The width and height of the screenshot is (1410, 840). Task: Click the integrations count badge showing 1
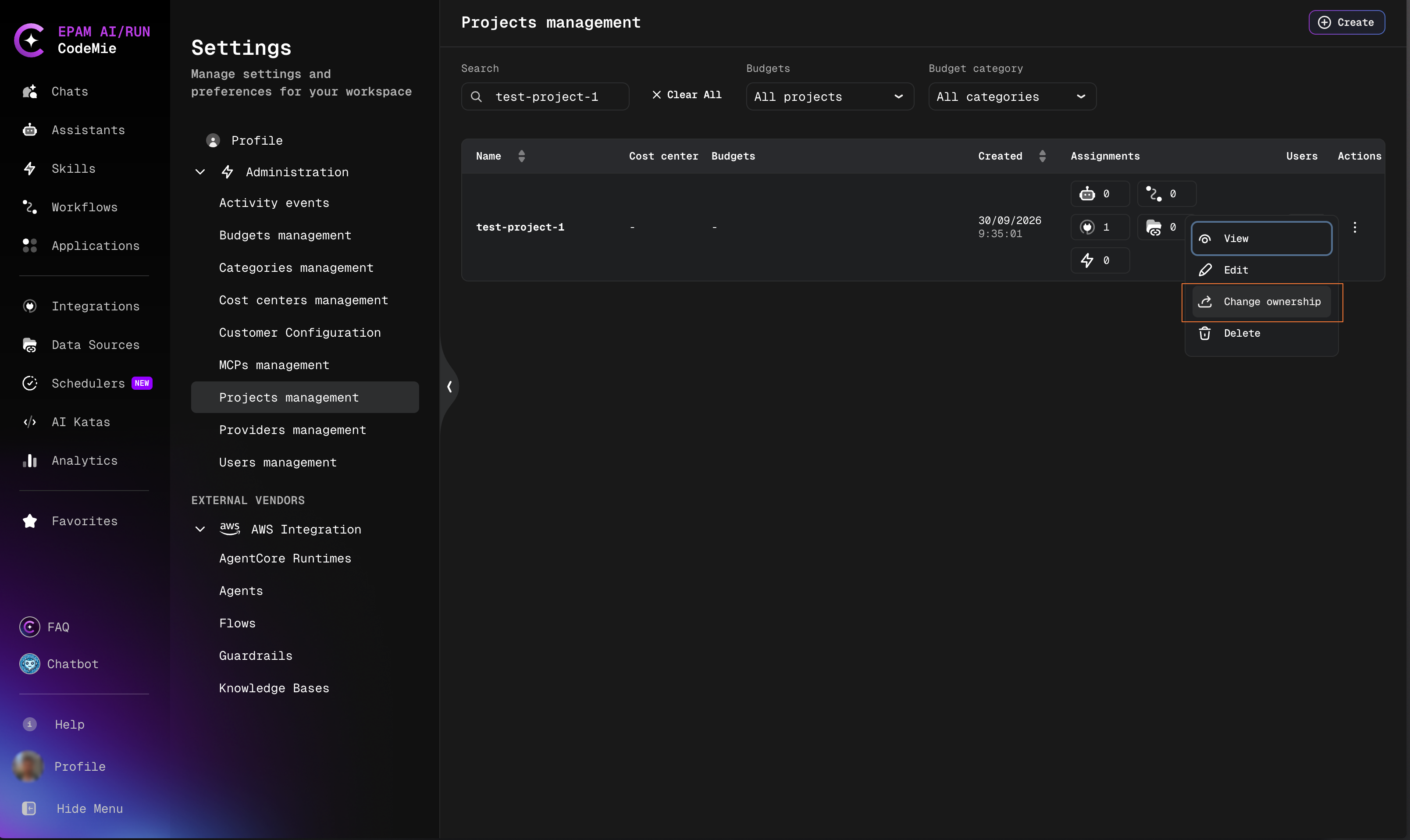1099,227
